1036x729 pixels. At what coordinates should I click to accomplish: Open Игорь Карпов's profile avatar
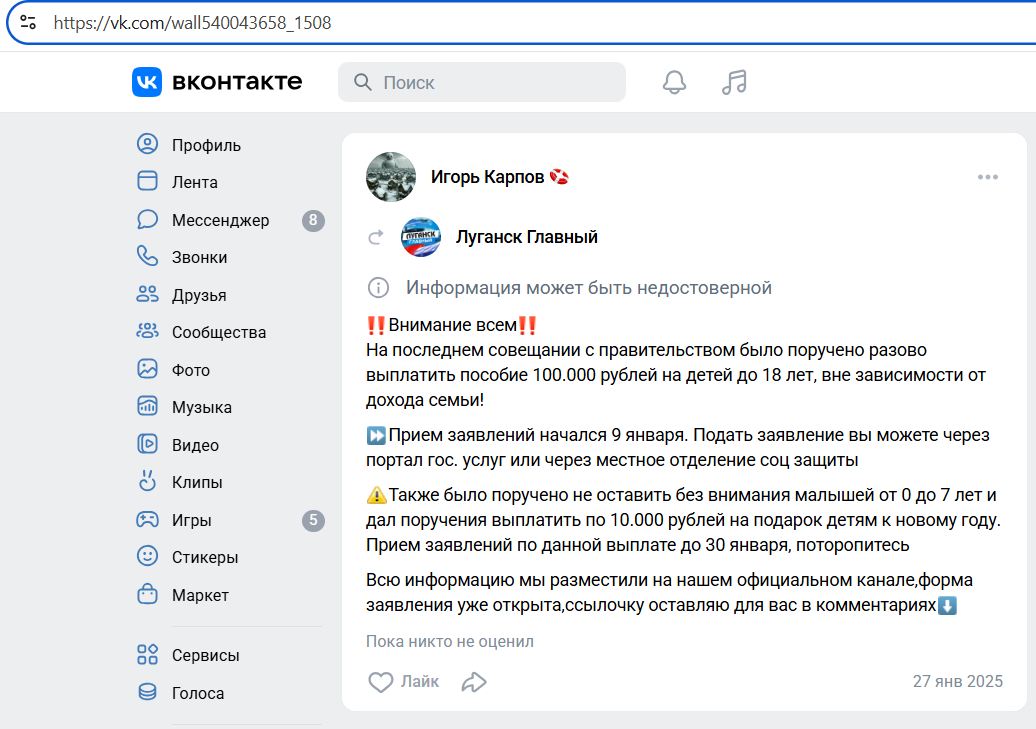(390, 176)
